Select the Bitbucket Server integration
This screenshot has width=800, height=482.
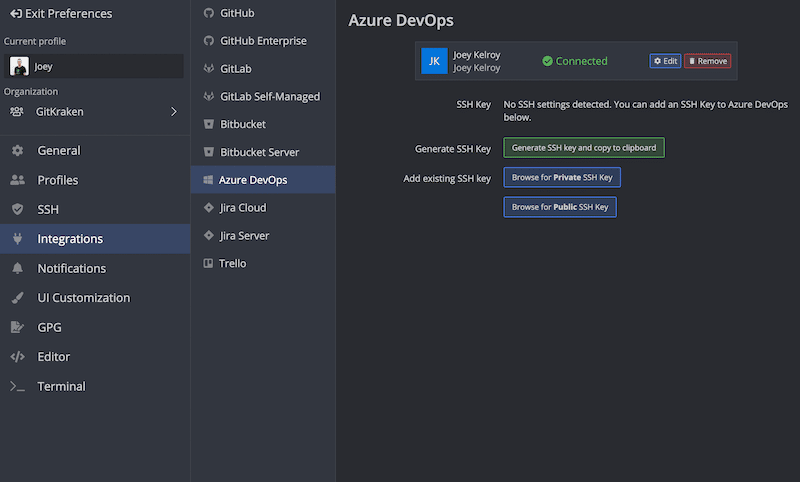[x=259, y=153]
